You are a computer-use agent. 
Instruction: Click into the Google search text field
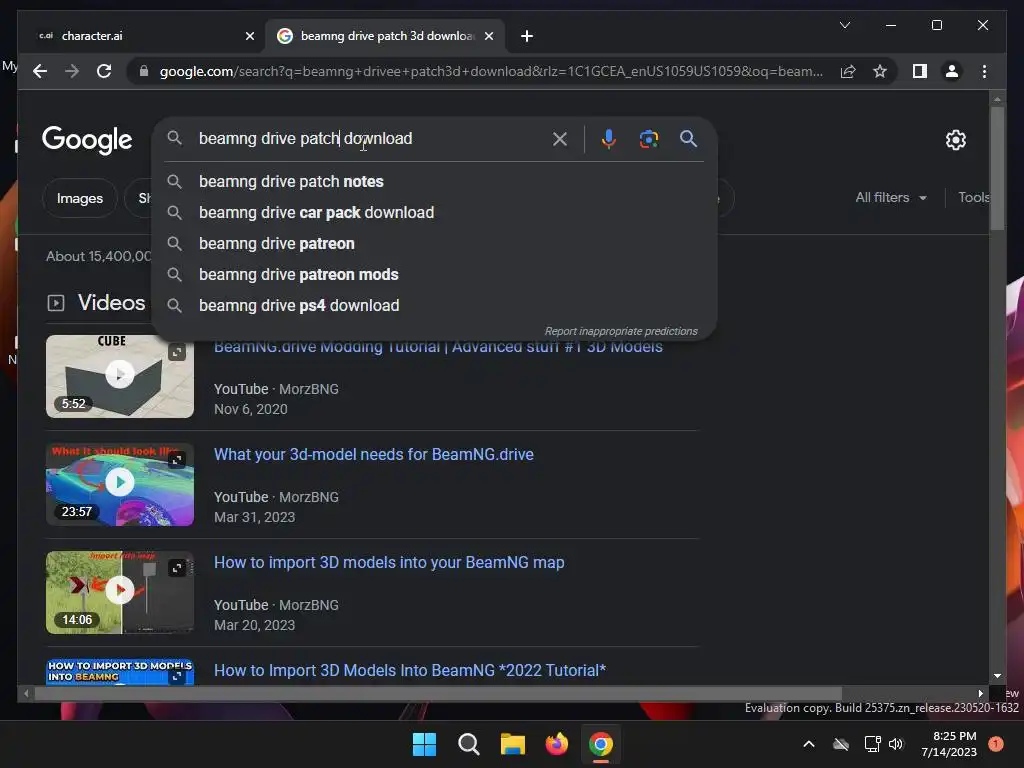pyautogui.click(x=372, y=138)
